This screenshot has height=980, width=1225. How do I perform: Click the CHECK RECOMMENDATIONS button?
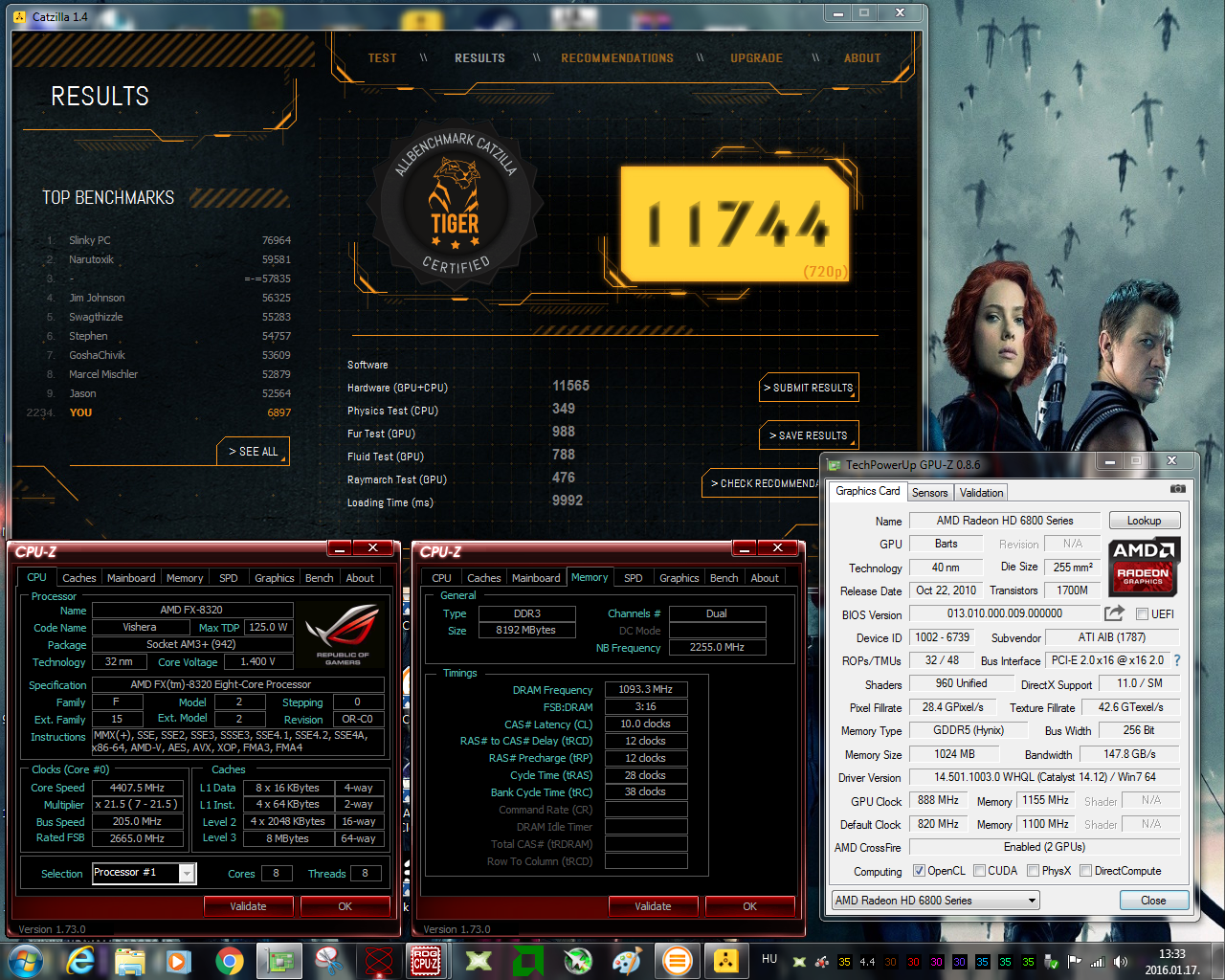point(763,483)
